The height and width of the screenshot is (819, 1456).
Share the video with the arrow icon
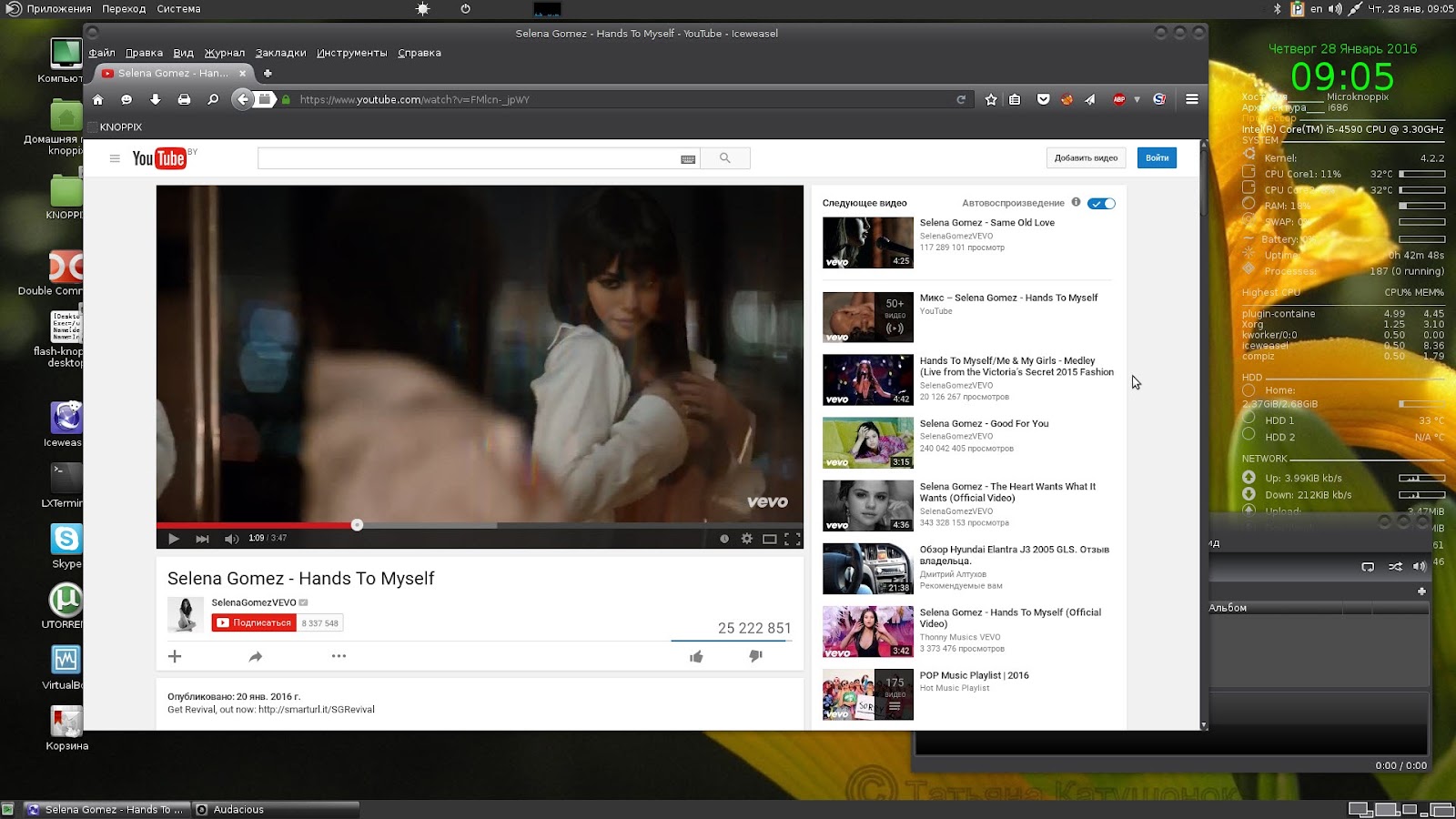point(256,656)
